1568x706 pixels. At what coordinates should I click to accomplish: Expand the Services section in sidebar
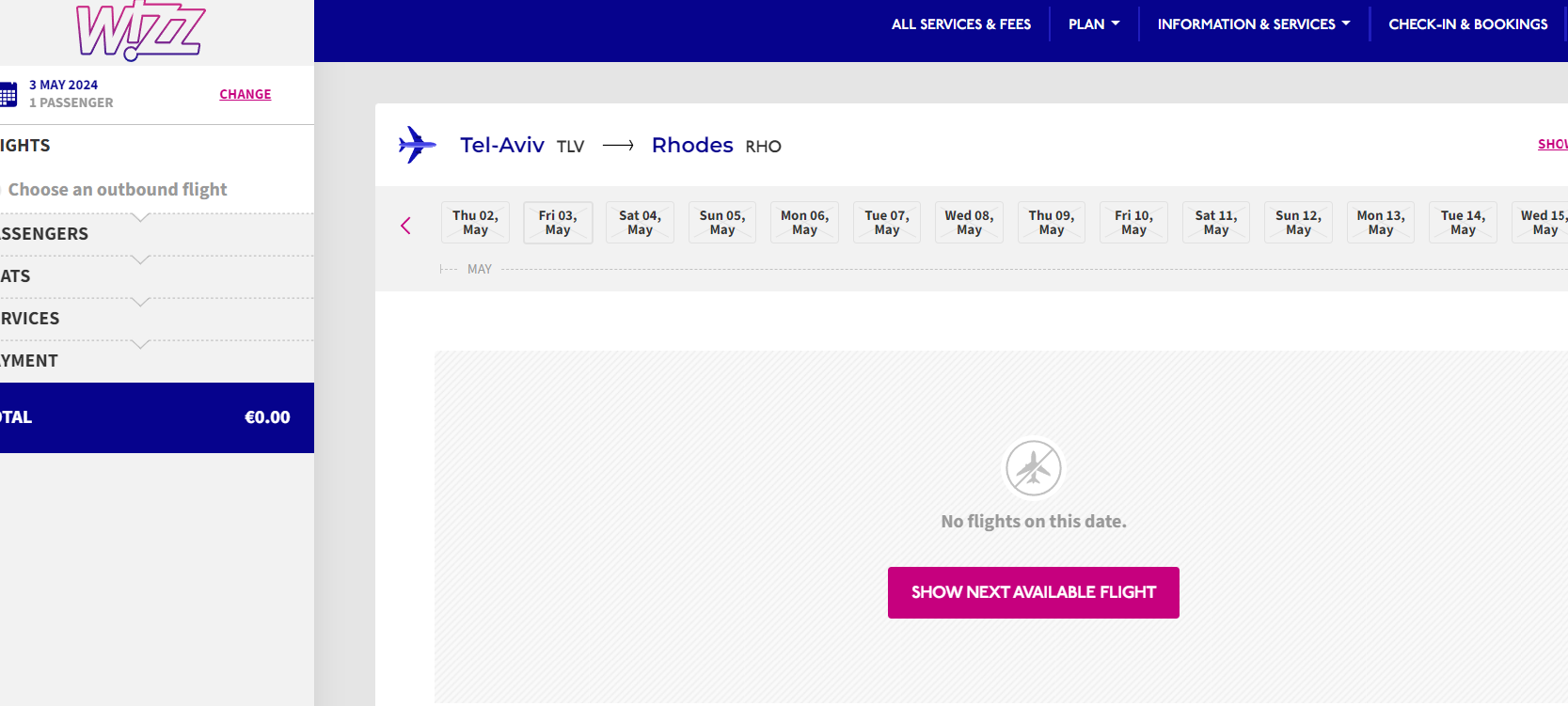coord(30,319)
